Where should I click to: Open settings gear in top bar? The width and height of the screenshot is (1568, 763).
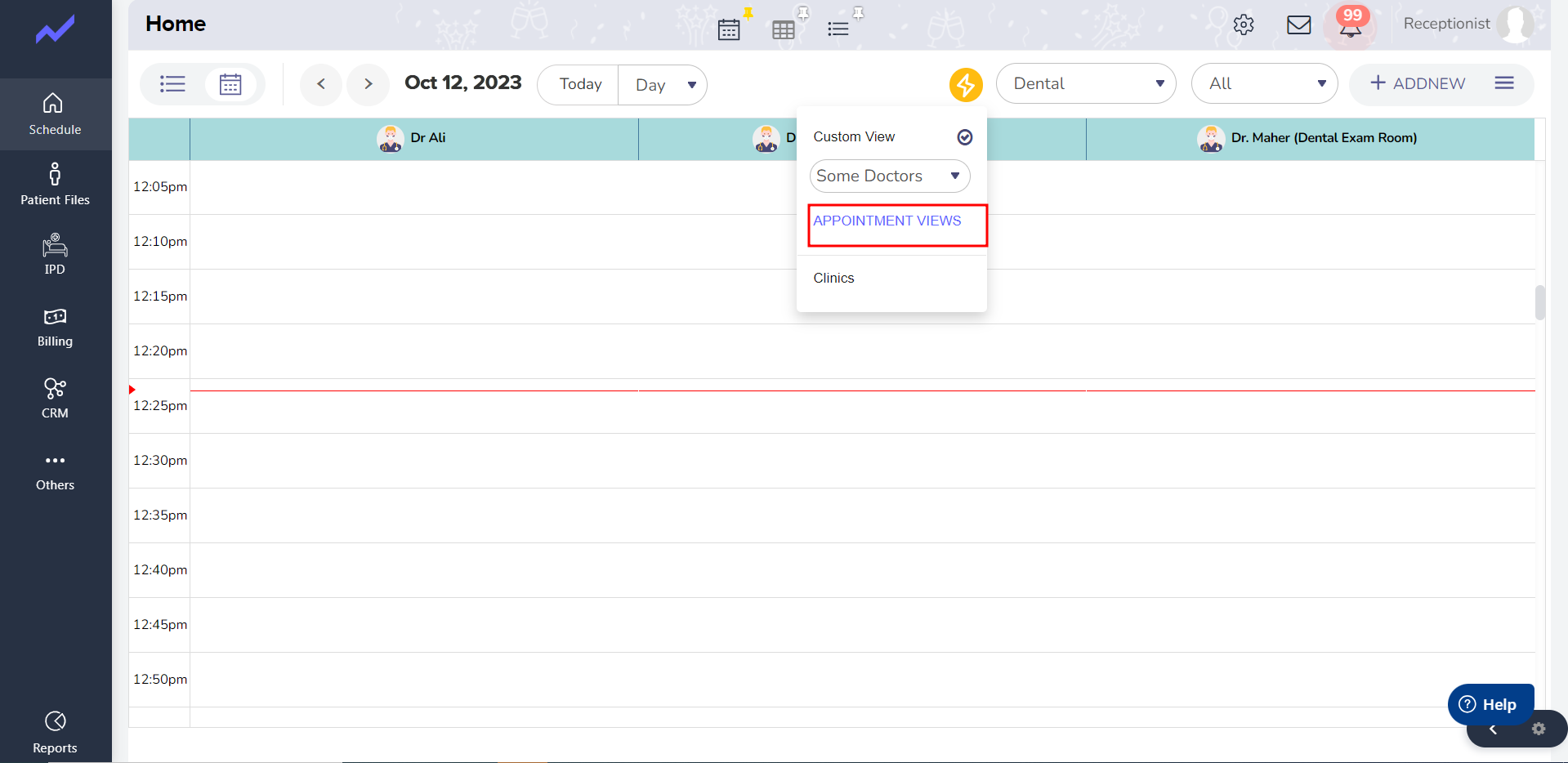pos(1244,25)
